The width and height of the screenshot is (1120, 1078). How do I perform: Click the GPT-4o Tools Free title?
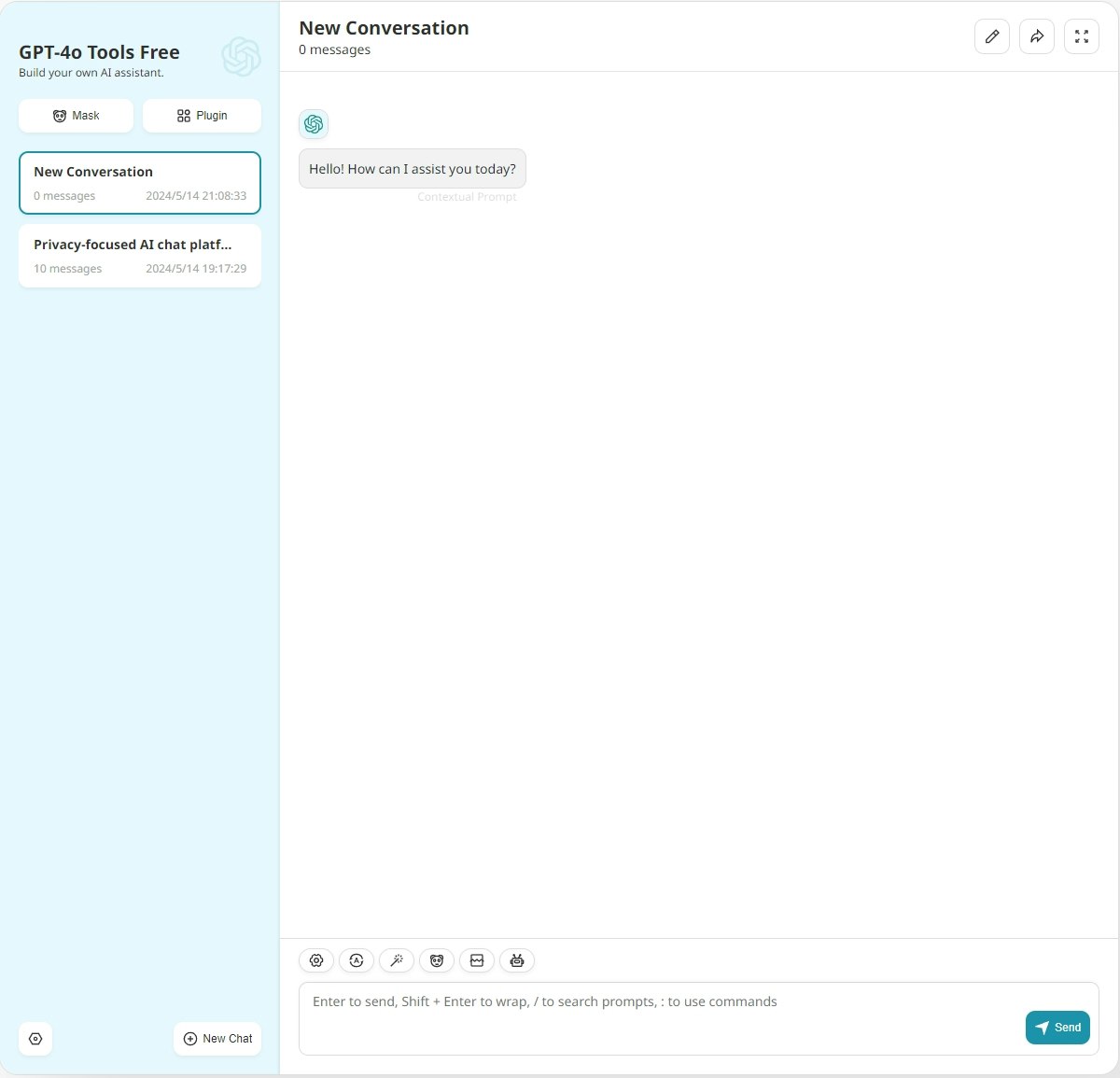tap(99, 52)
